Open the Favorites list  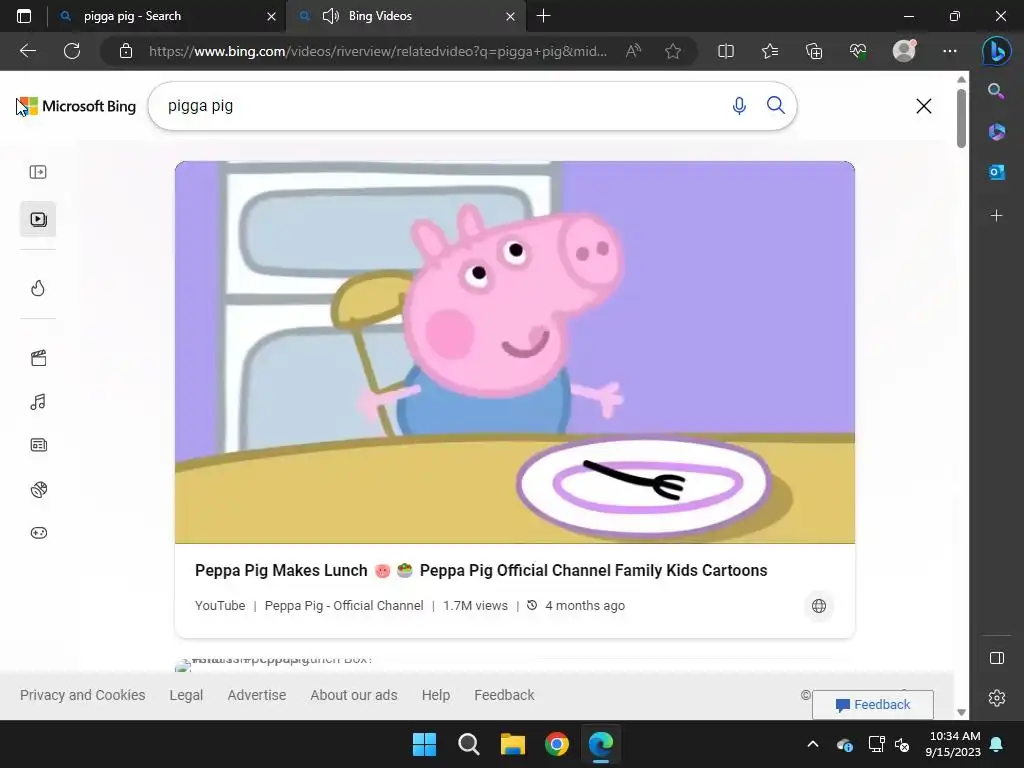coord(770,51)
